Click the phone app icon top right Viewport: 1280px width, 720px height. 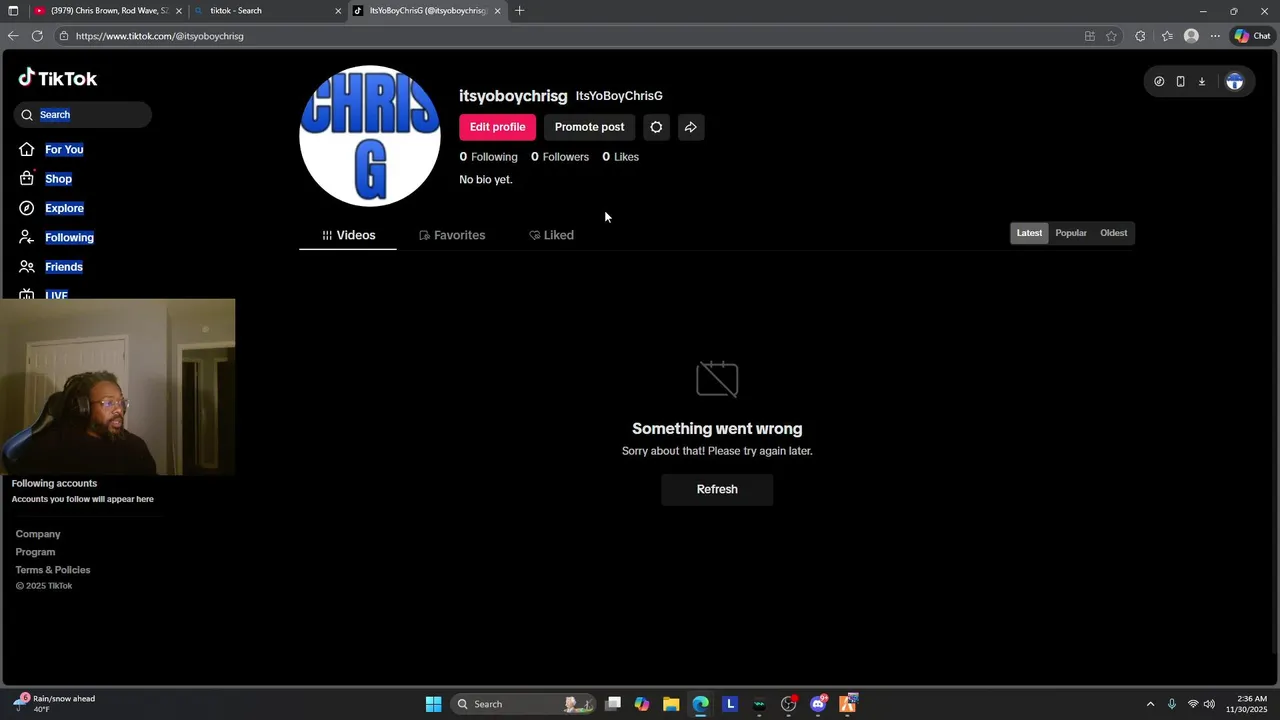pyautogui.click(x=1180, y=82)
